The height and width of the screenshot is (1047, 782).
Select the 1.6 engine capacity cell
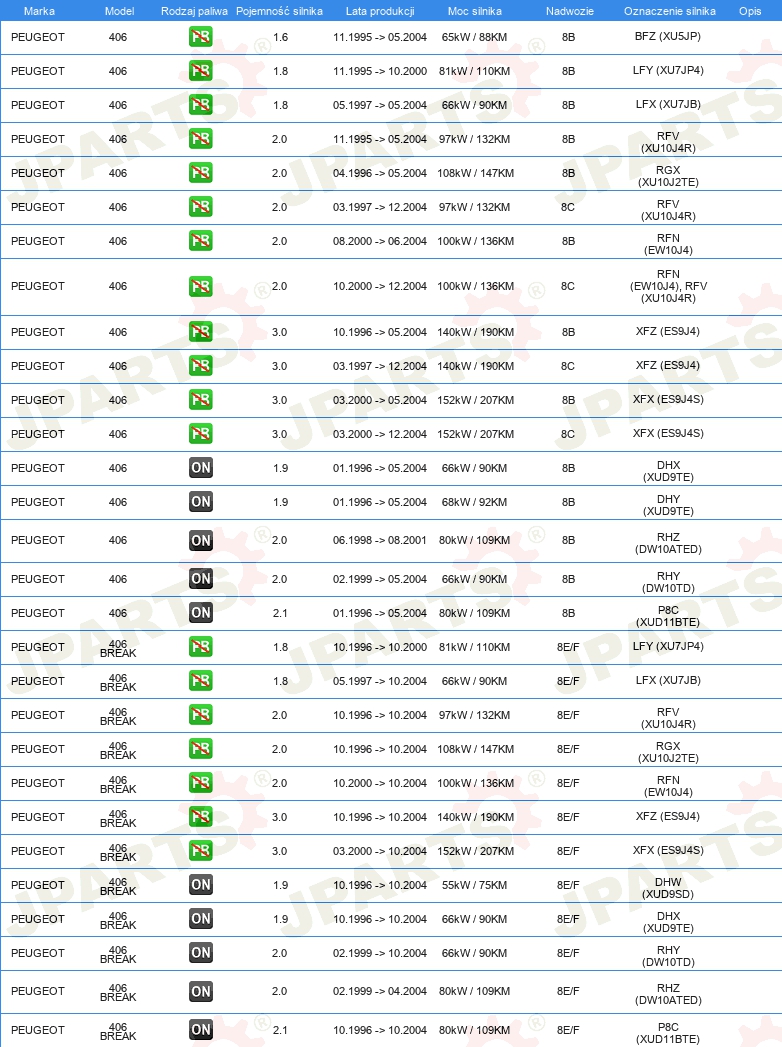tap(280, 37)
